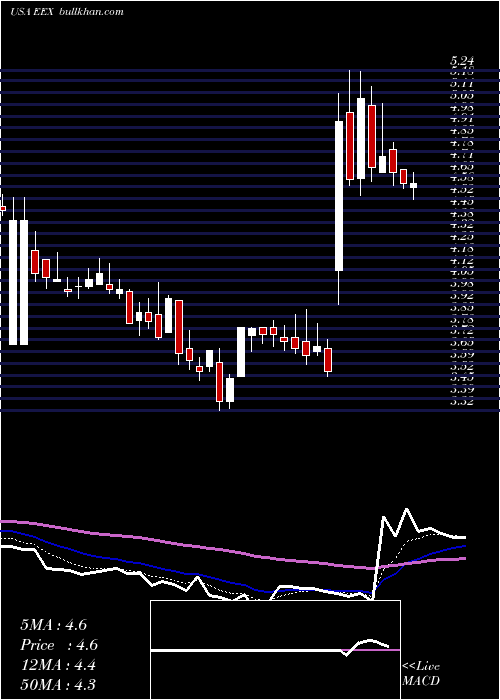
Task: Click the '<<Live MACD' label
Action: (421, 674)
